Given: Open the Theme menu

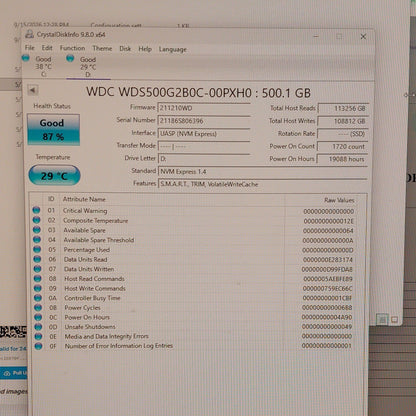Looking at the screenshot, I should (102, 48).
